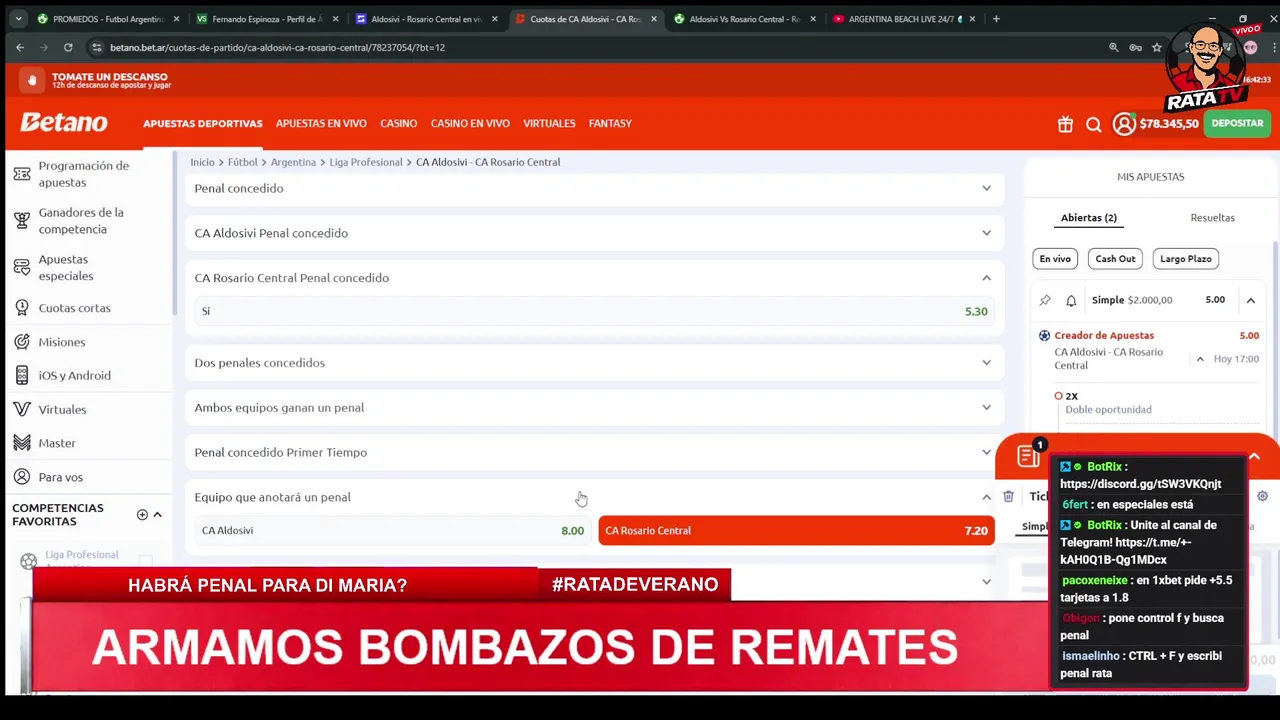Collapse Competencias Favoritas section
Image resolution: width=1280 pixels, height=720 pixels.
click(158, 514)
